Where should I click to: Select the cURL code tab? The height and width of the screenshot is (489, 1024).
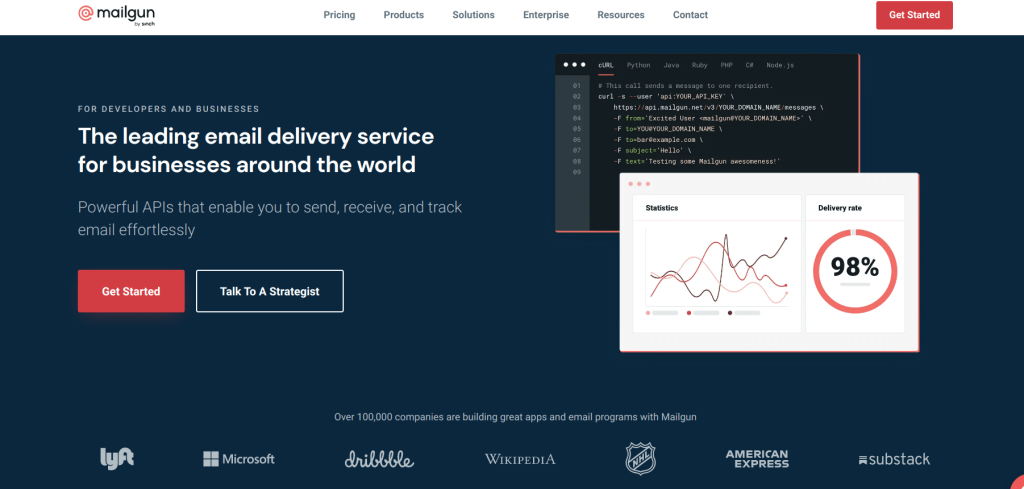point(605,65)
